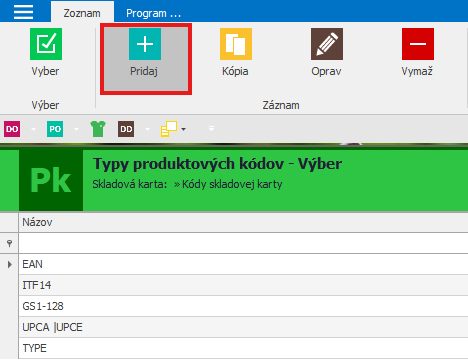Edit the record with Oprav pencil icon
Image resolution: width=468 pixels, height=363 pixels.
tap(327, 44)
